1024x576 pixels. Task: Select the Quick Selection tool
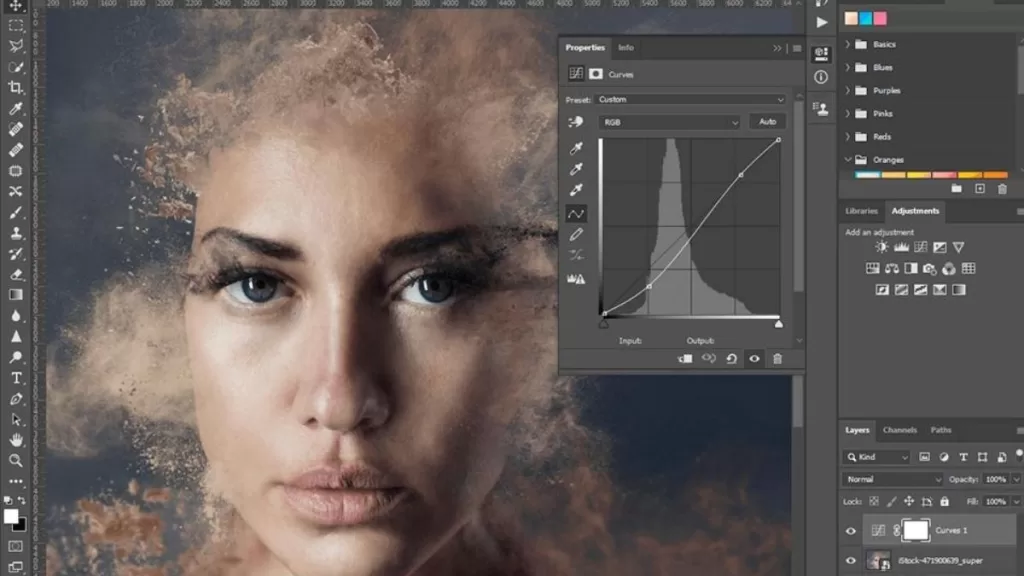click(x=16, y=67)
